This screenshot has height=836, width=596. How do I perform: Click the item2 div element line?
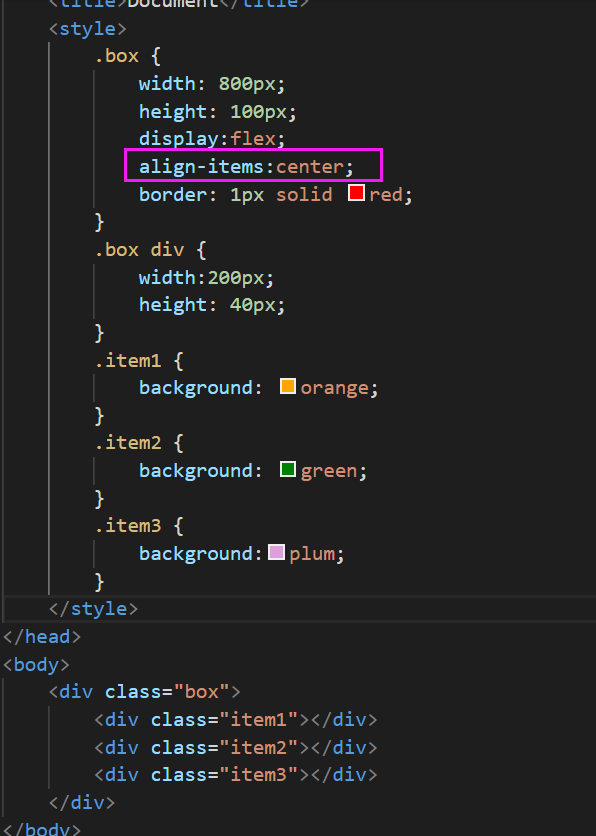(236, 747)
